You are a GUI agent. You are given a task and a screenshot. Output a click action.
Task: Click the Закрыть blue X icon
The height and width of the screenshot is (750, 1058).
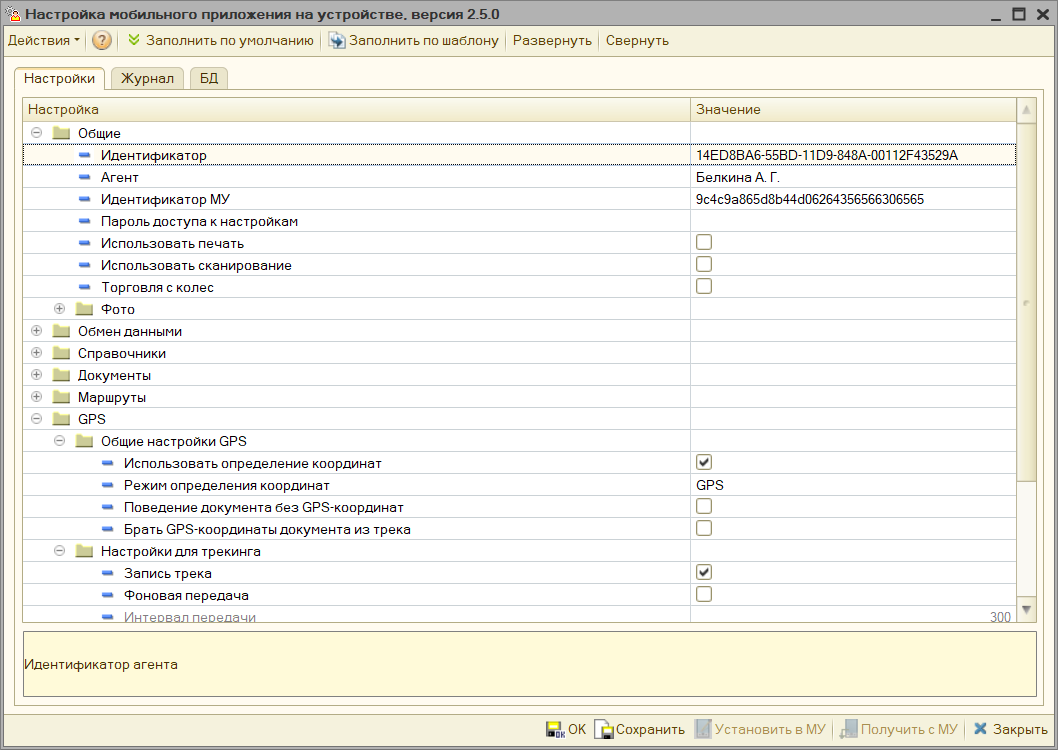980,728
